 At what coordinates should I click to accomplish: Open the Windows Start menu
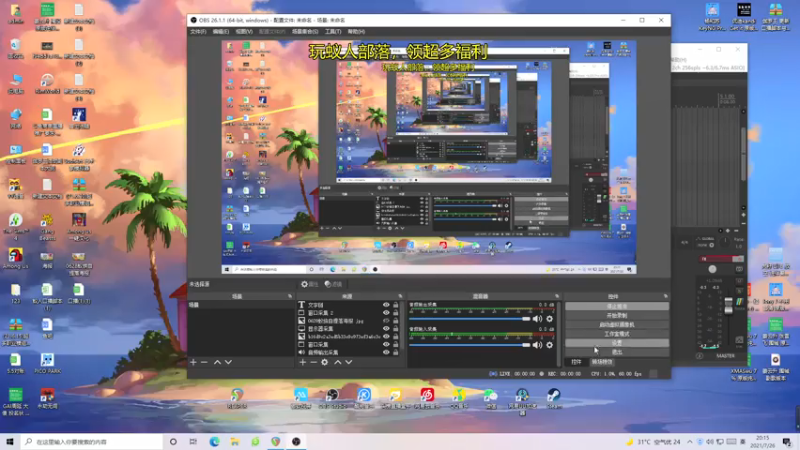point(10,442)
